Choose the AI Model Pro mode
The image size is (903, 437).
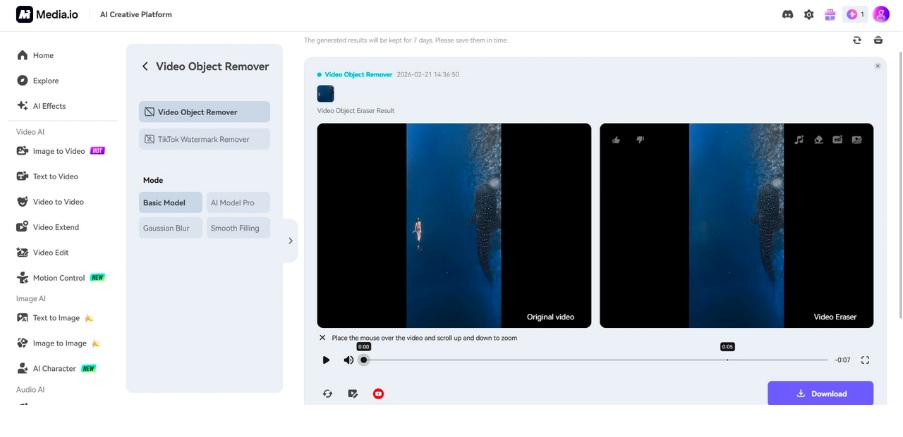pos(238,203)
